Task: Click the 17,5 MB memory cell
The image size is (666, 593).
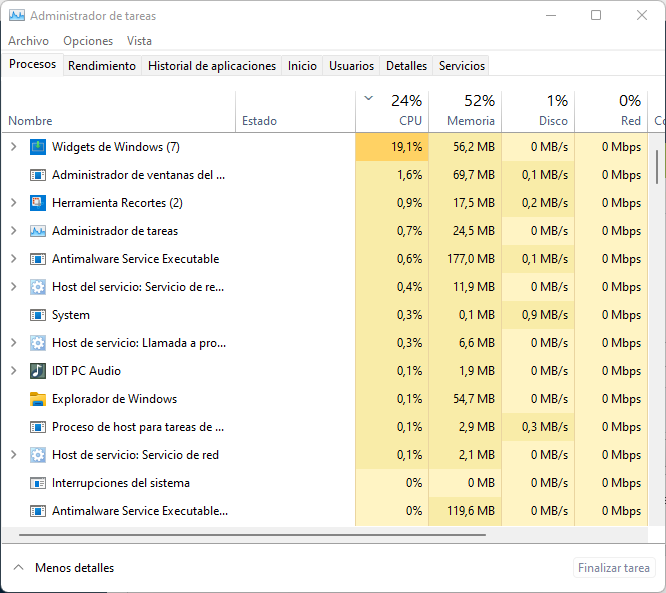Action: (x=465, y=203)
